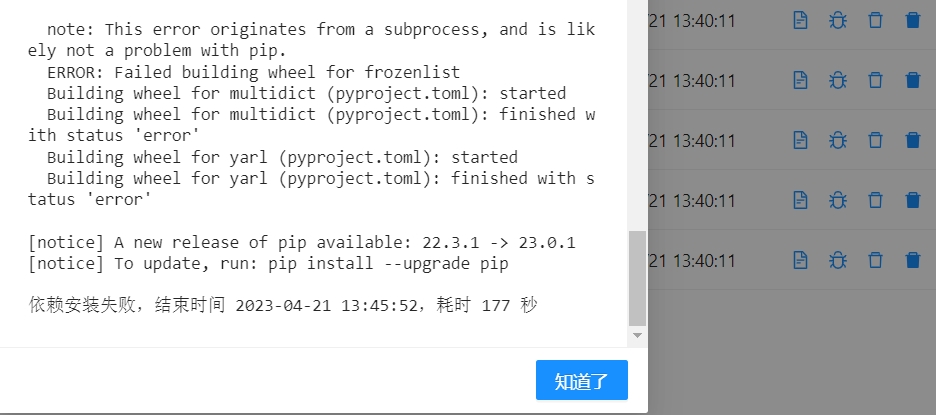936x415 pixels.
Task: Click the scrollbar down arrow in the log dialog
Action: coord(637,337)
